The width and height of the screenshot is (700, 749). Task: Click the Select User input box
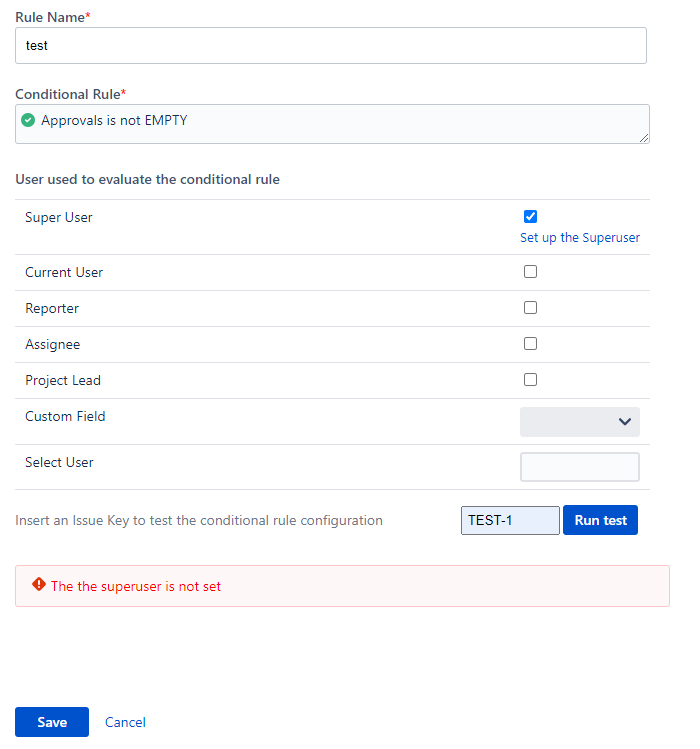(x=579, y=467)
